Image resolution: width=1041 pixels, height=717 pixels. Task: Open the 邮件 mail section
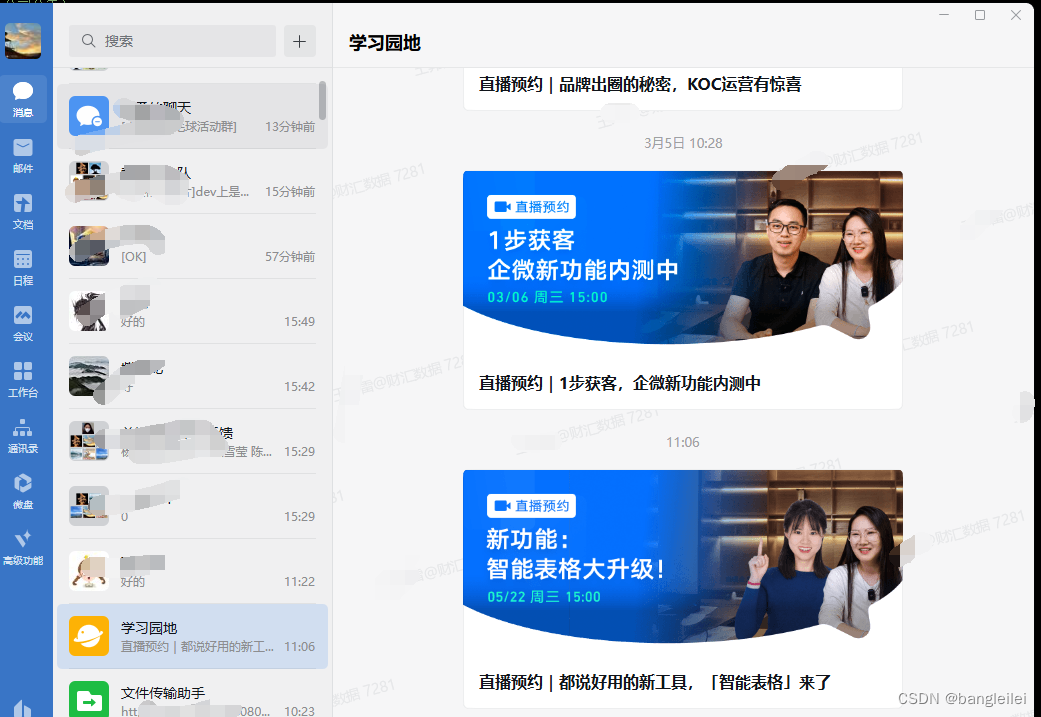coord(23,156)
